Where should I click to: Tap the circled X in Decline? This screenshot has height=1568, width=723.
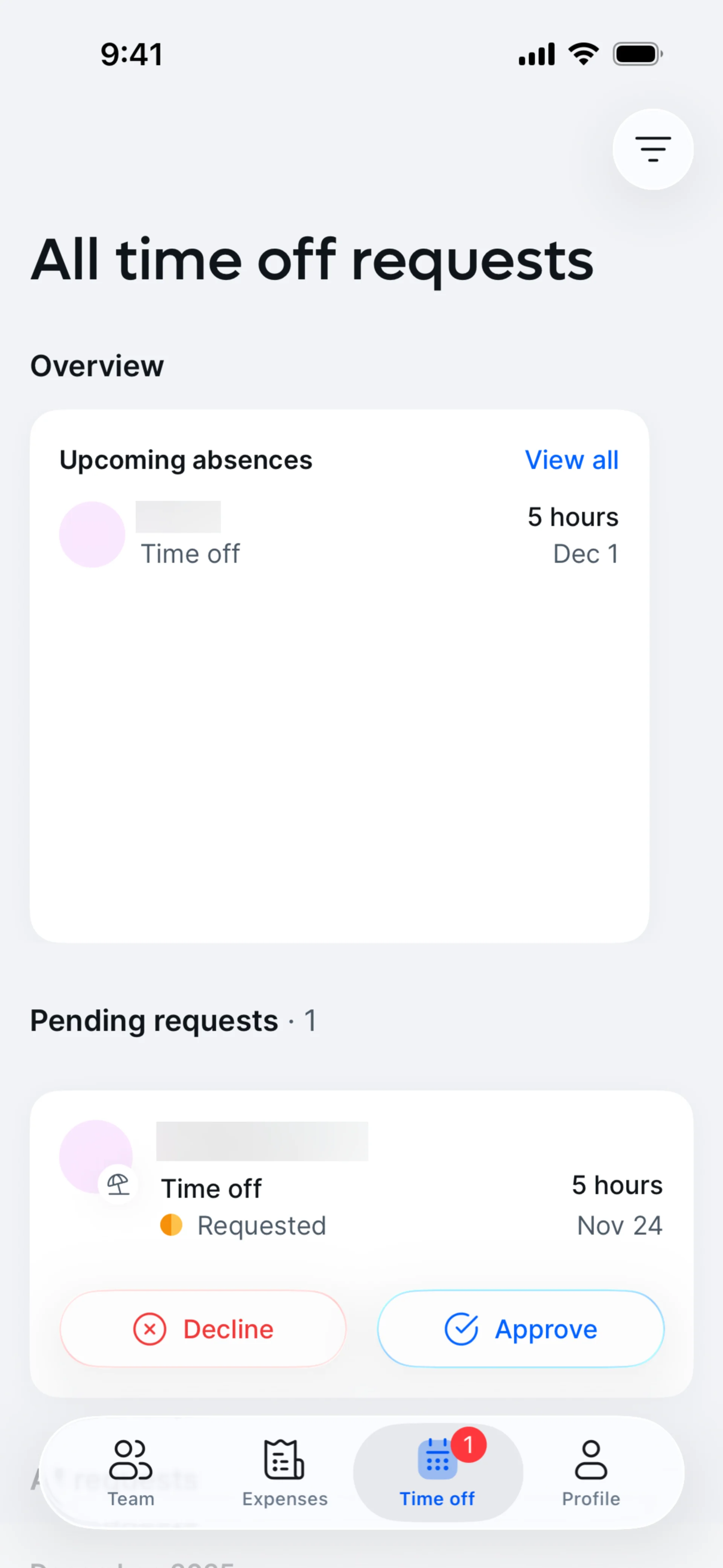point(150,1329)
